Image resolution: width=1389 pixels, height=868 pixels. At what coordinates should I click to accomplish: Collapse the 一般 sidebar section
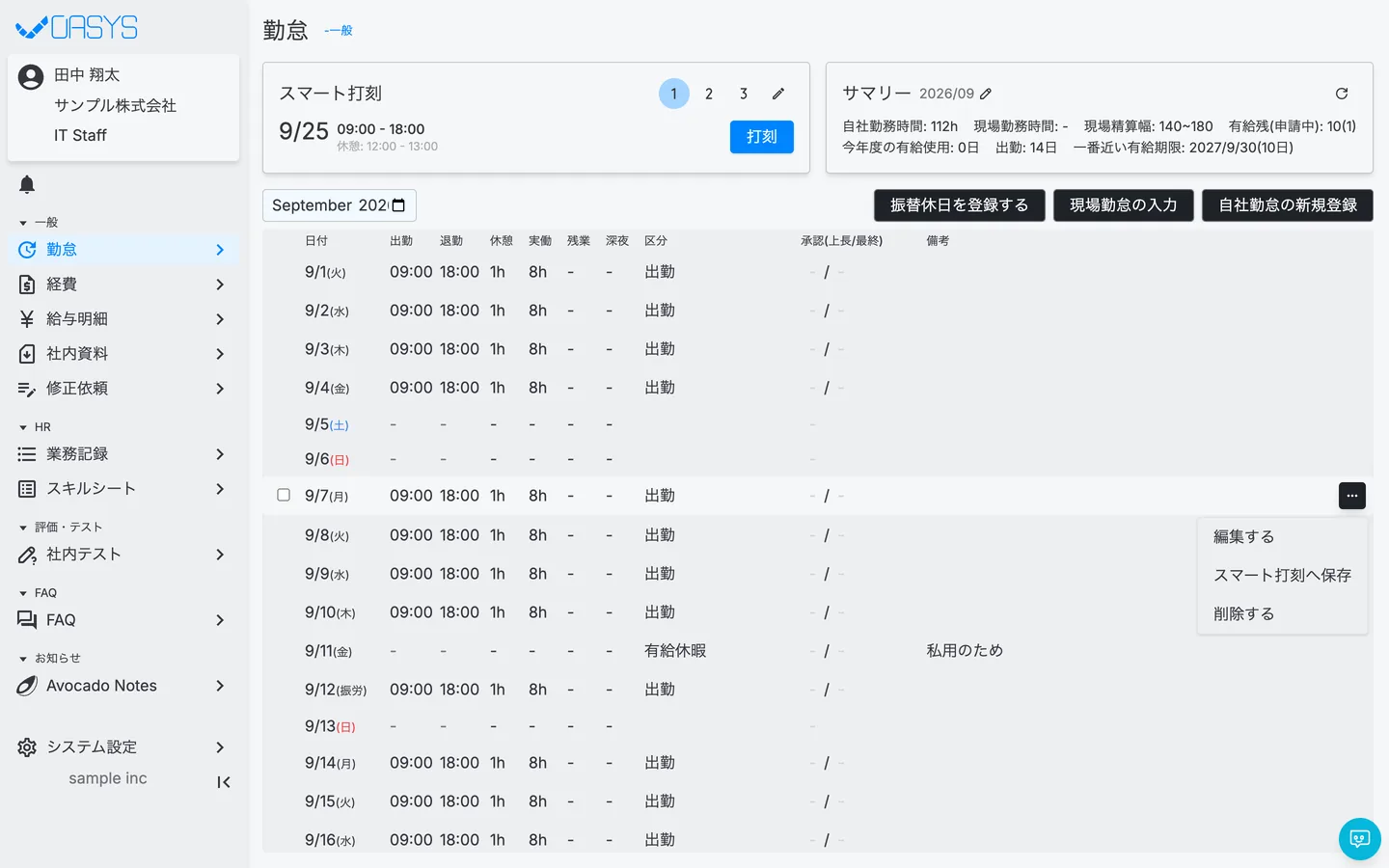click(x=39, y=223)
